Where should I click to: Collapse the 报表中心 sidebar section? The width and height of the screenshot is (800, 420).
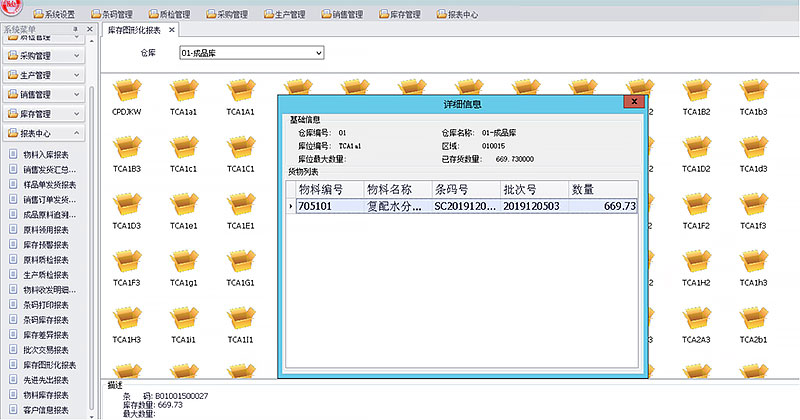click(76, 133)
